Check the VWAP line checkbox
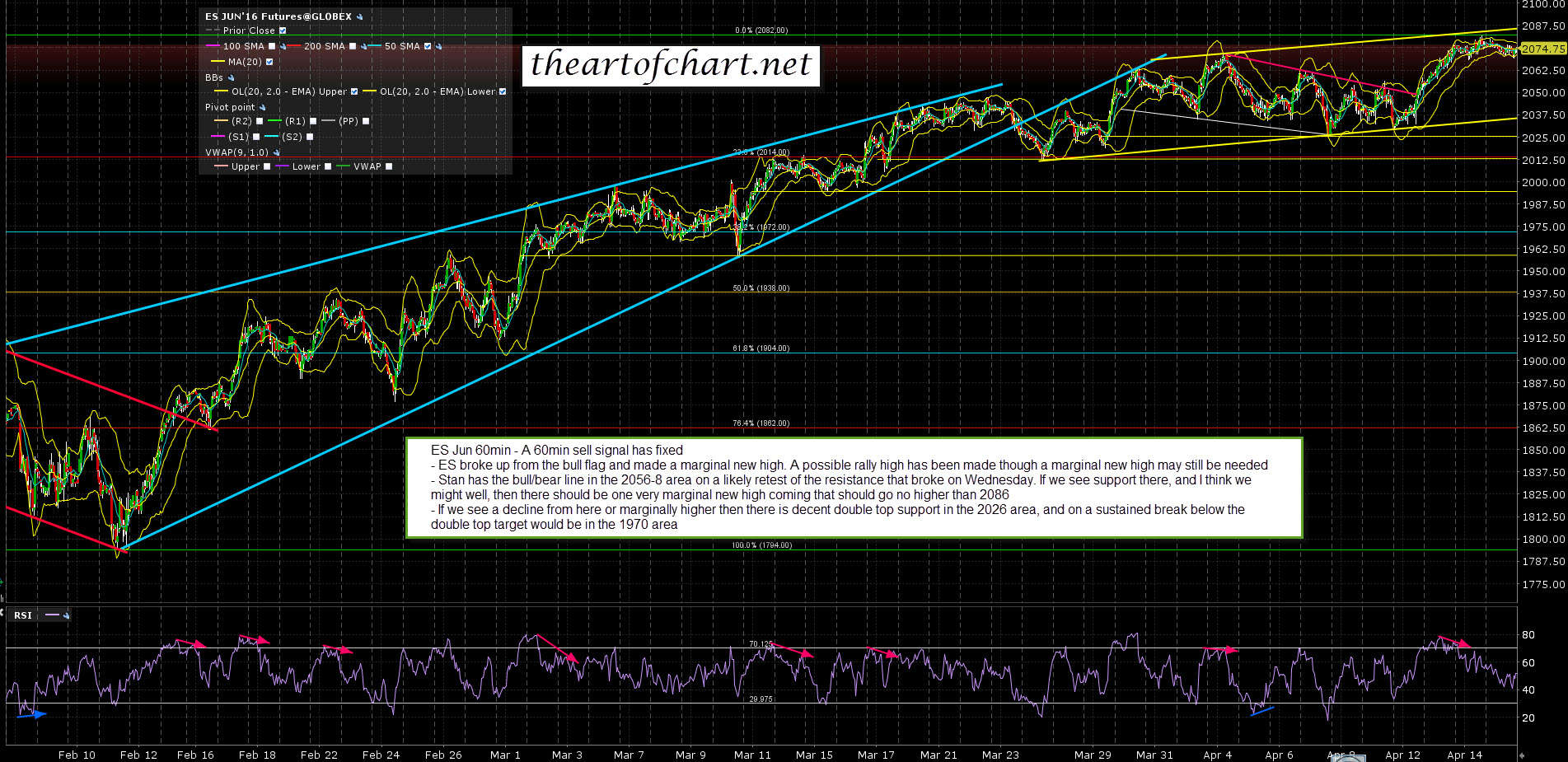Image resolution: width=1568 pixels, height=762 pixels. 389,166
